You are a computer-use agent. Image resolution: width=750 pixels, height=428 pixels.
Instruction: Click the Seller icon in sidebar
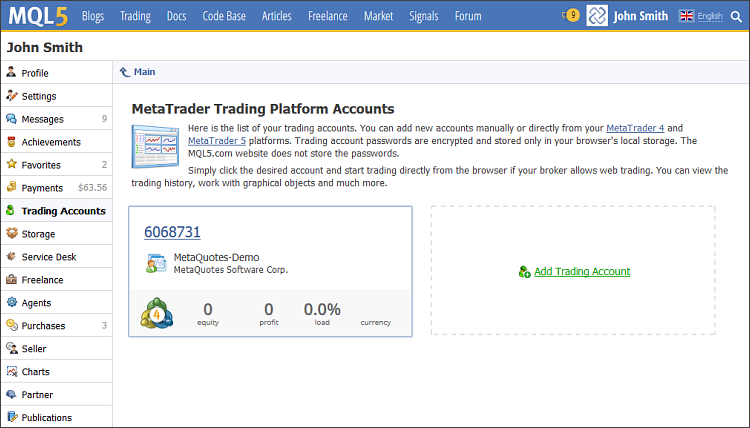click(x=11, y=348)
